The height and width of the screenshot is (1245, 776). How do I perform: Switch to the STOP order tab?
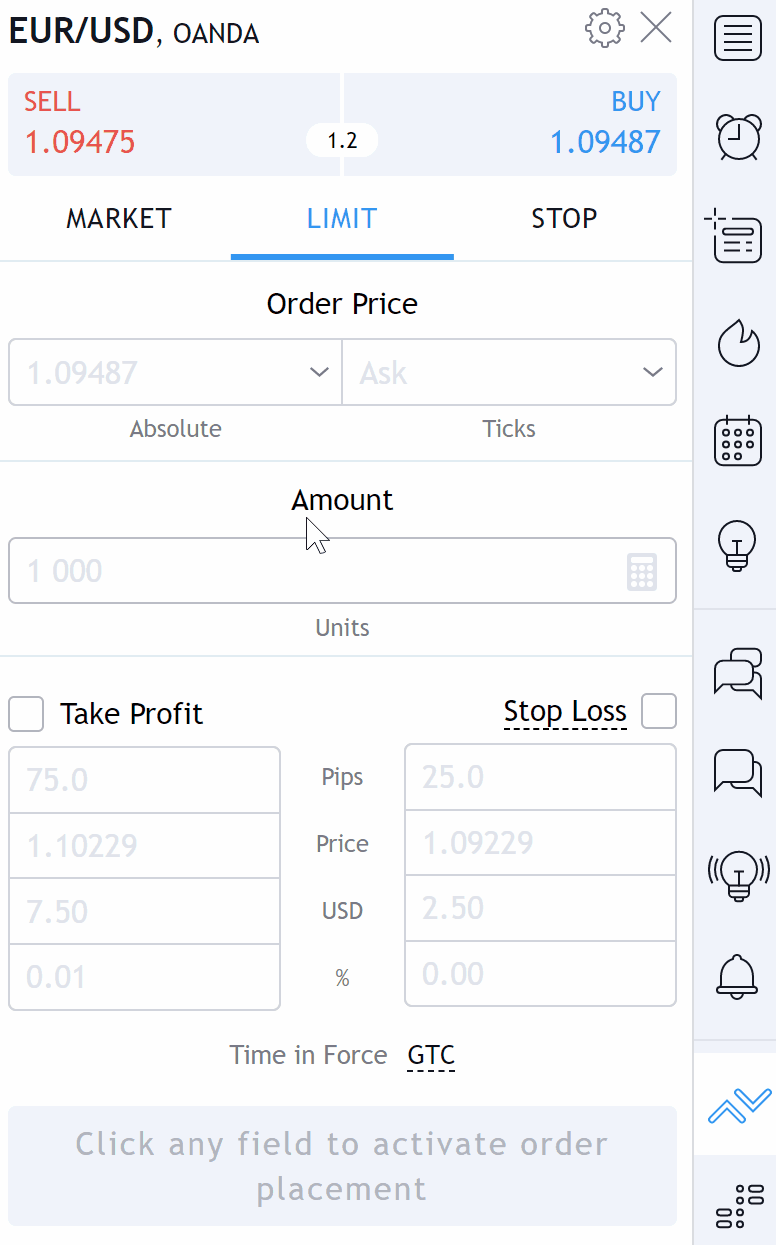click(564, 219)
